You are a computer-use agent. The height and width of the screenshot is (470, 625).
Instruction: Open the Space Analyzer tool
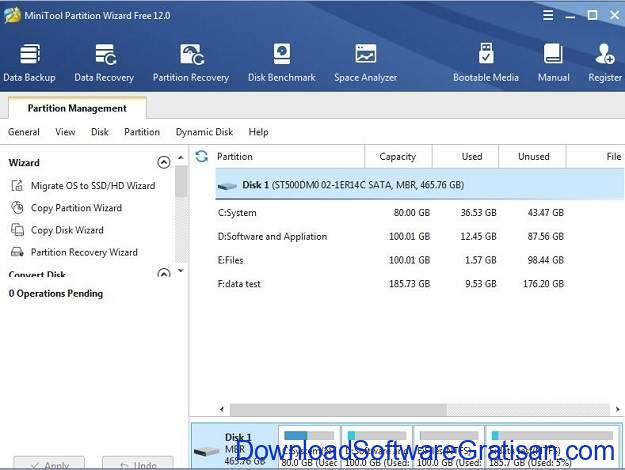click(365, 62)
